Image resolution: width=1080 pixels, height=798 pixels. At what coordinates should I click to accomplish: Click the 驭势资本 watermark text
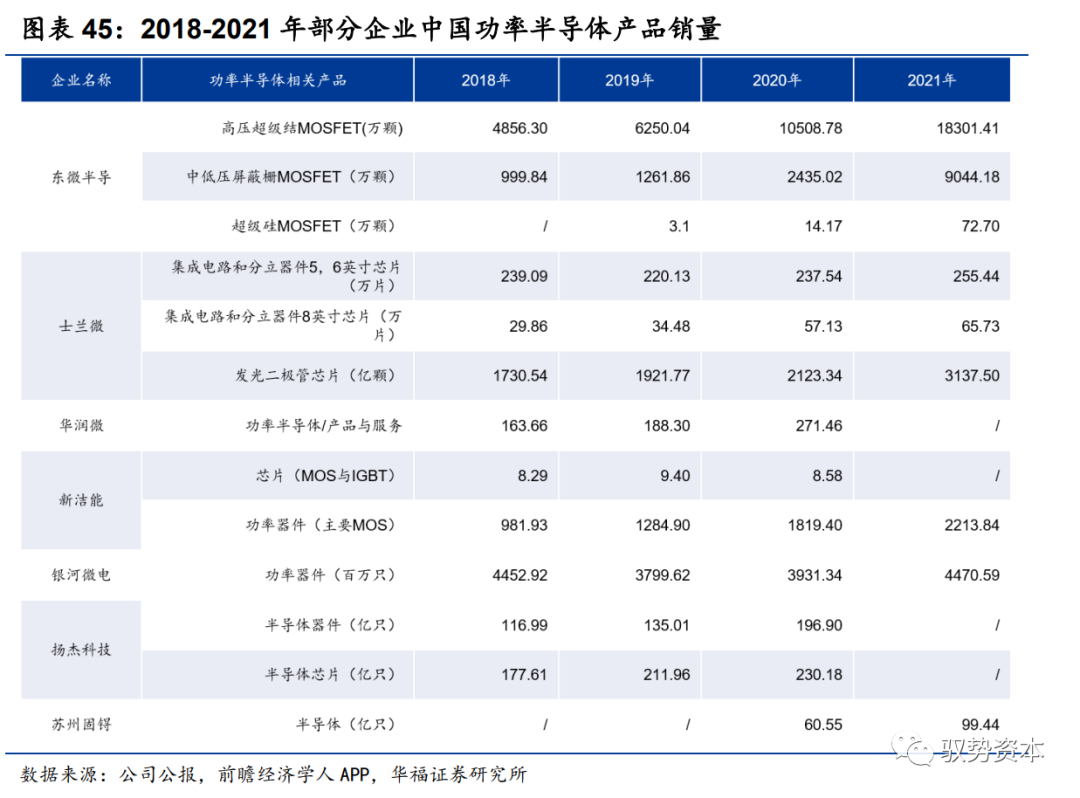tap(991, 751)
